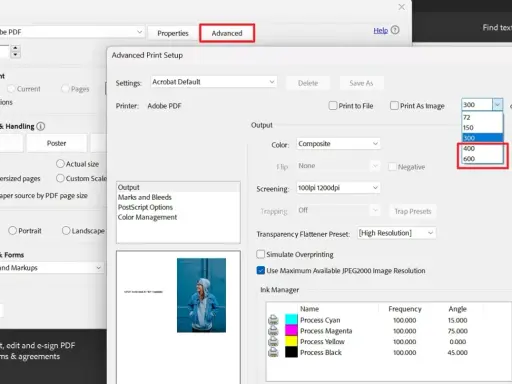Click the copies stepper up arrow

pyautogui.click(x=15, y=48)
